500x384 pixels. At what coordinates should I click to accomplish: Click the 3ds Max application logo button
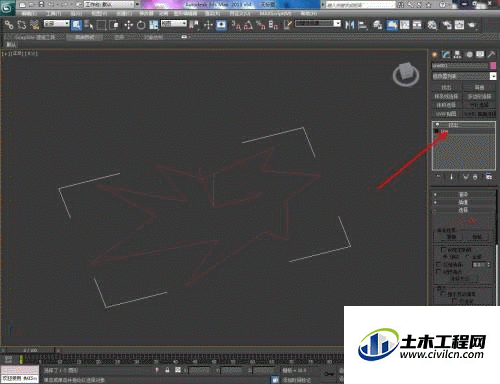[7, 7]
